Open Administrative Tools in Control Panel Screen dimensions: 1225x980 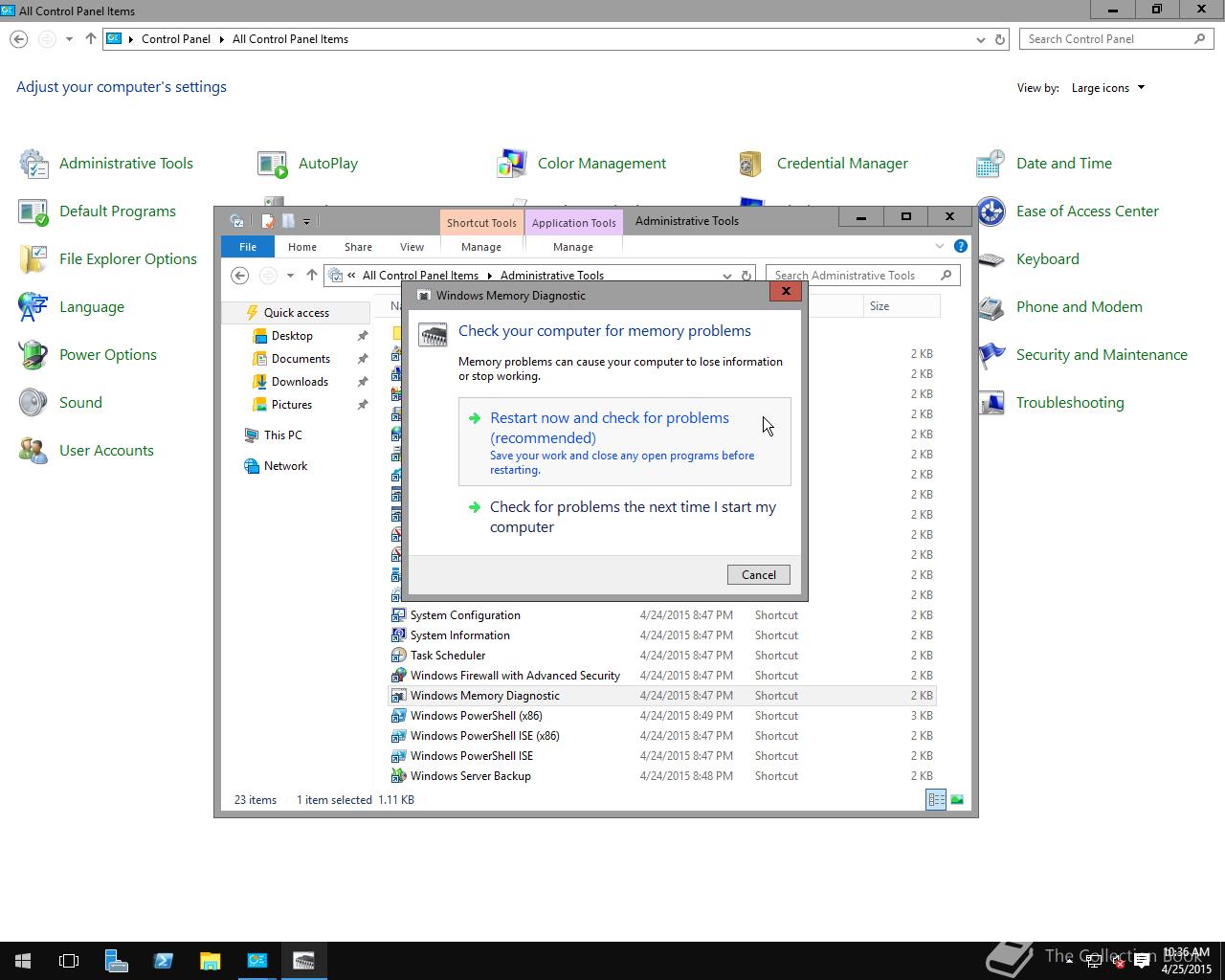(106, 164)
